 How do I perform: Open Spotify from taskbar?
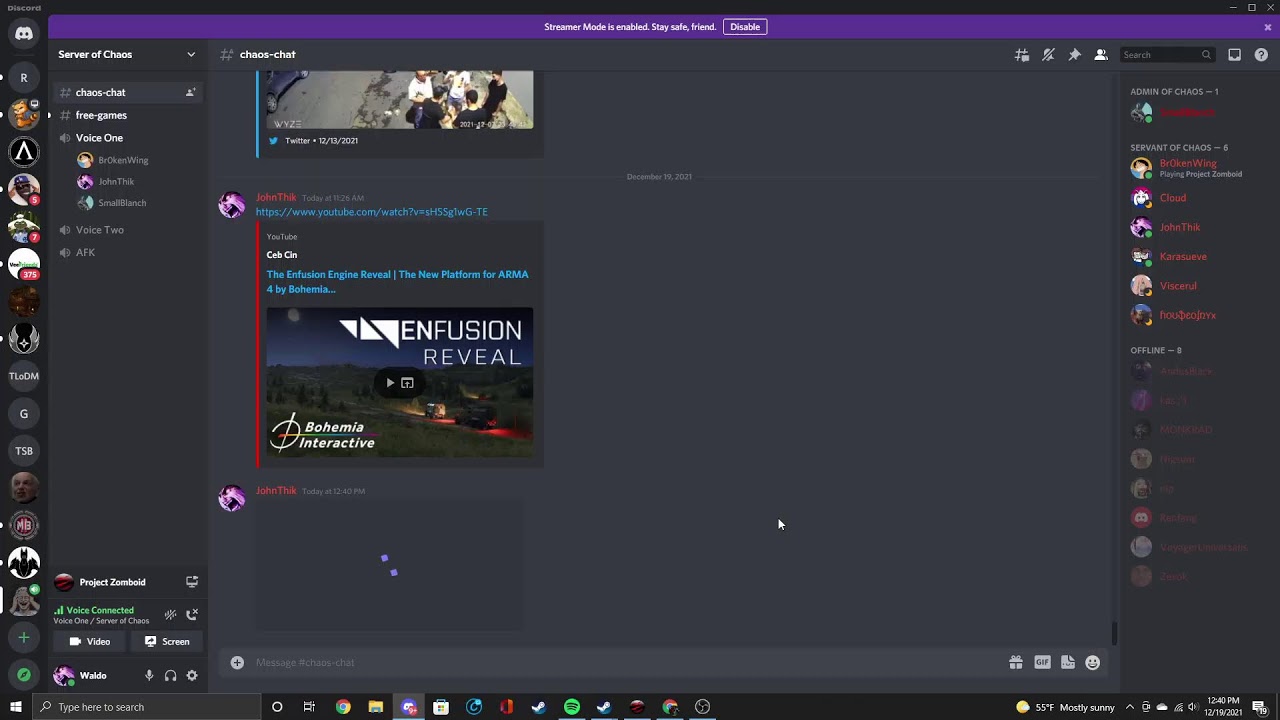572,707
